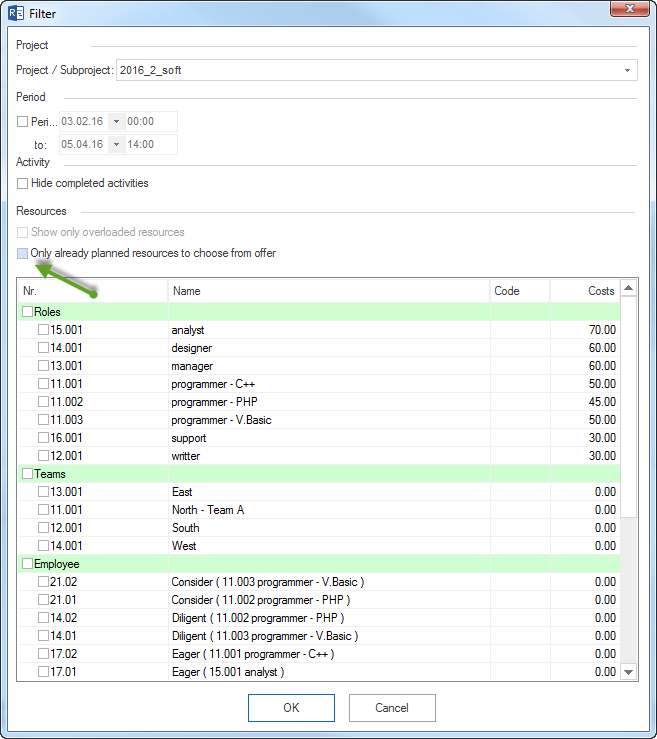Check the 11.001 programmer - C++ checkbox

tap(43, 384)
